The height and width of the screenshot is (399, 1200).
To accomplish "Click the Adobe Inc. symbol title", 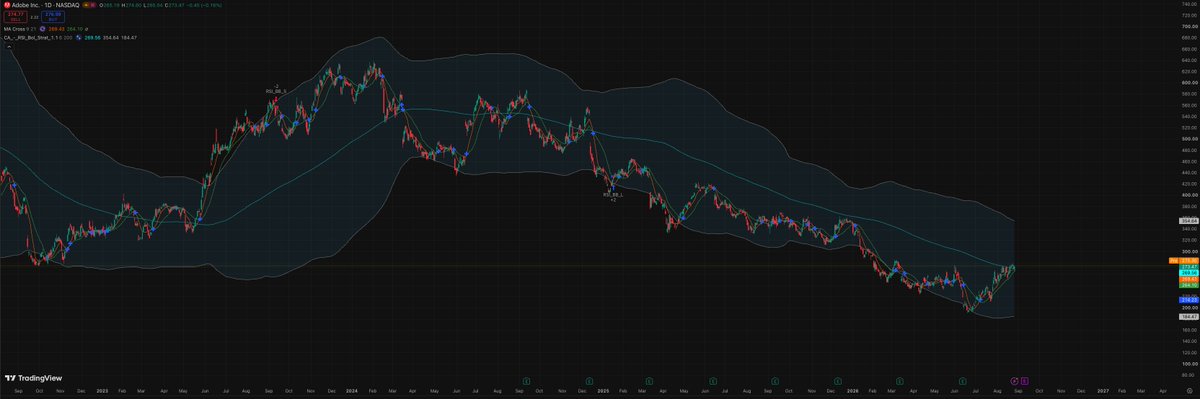I will coord(45,5).
